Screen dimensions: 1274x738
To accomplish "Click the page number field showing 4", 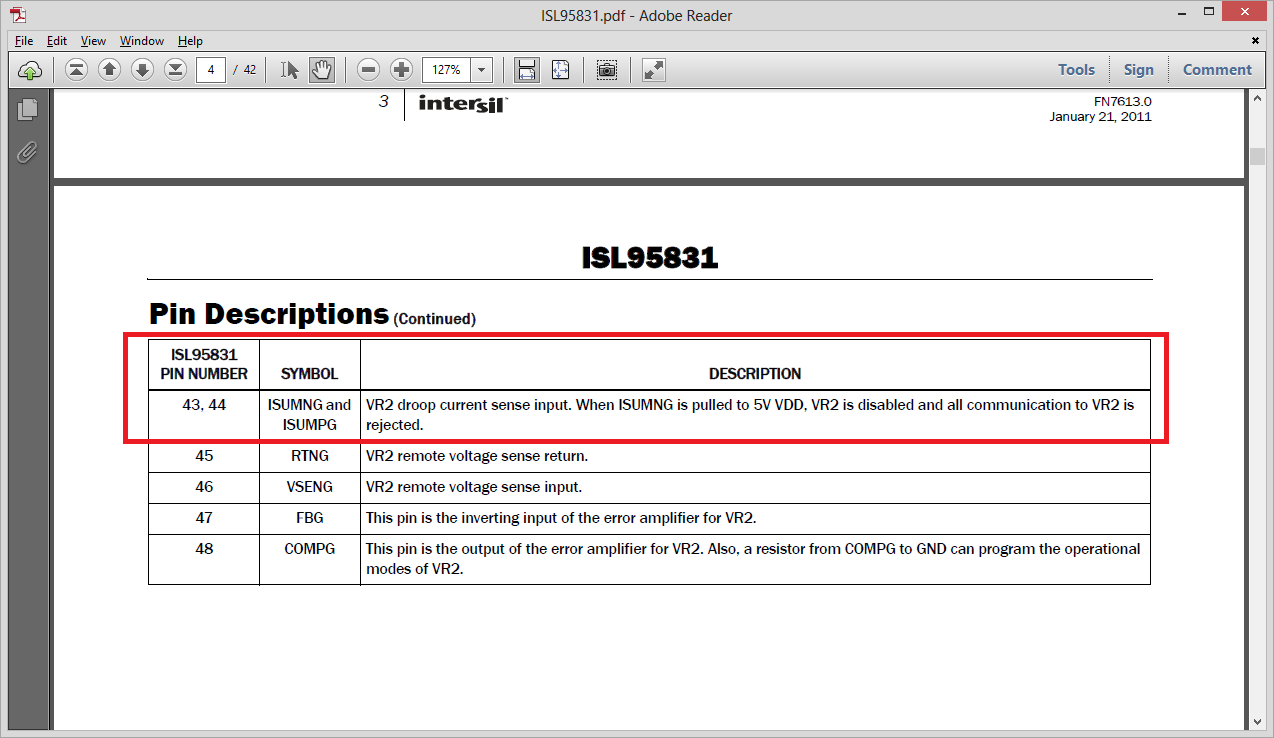I will [210, 70].
